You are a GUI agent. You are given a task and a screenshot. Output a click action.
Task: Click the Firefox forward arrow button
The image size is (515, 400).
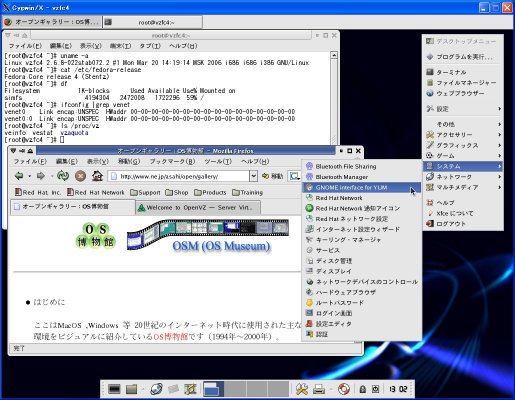pyautogui.click(x=41, y=176)
